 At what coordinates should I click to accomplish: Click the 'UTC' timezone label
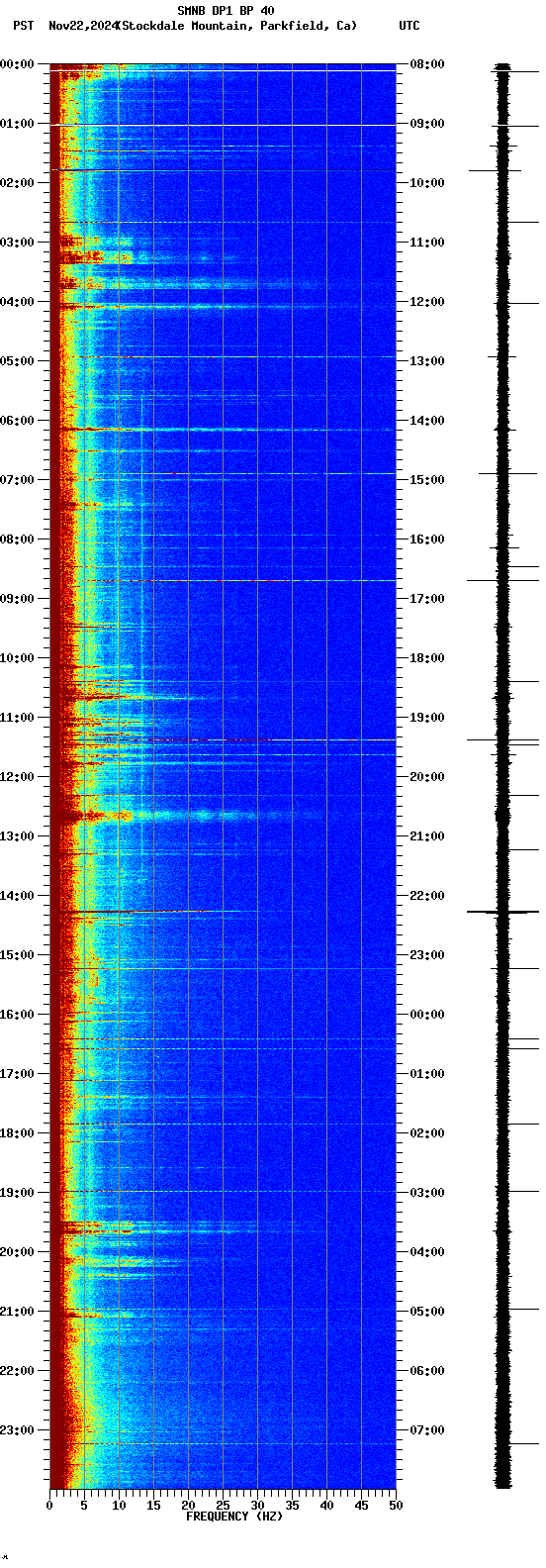click(x=409, y=26)
